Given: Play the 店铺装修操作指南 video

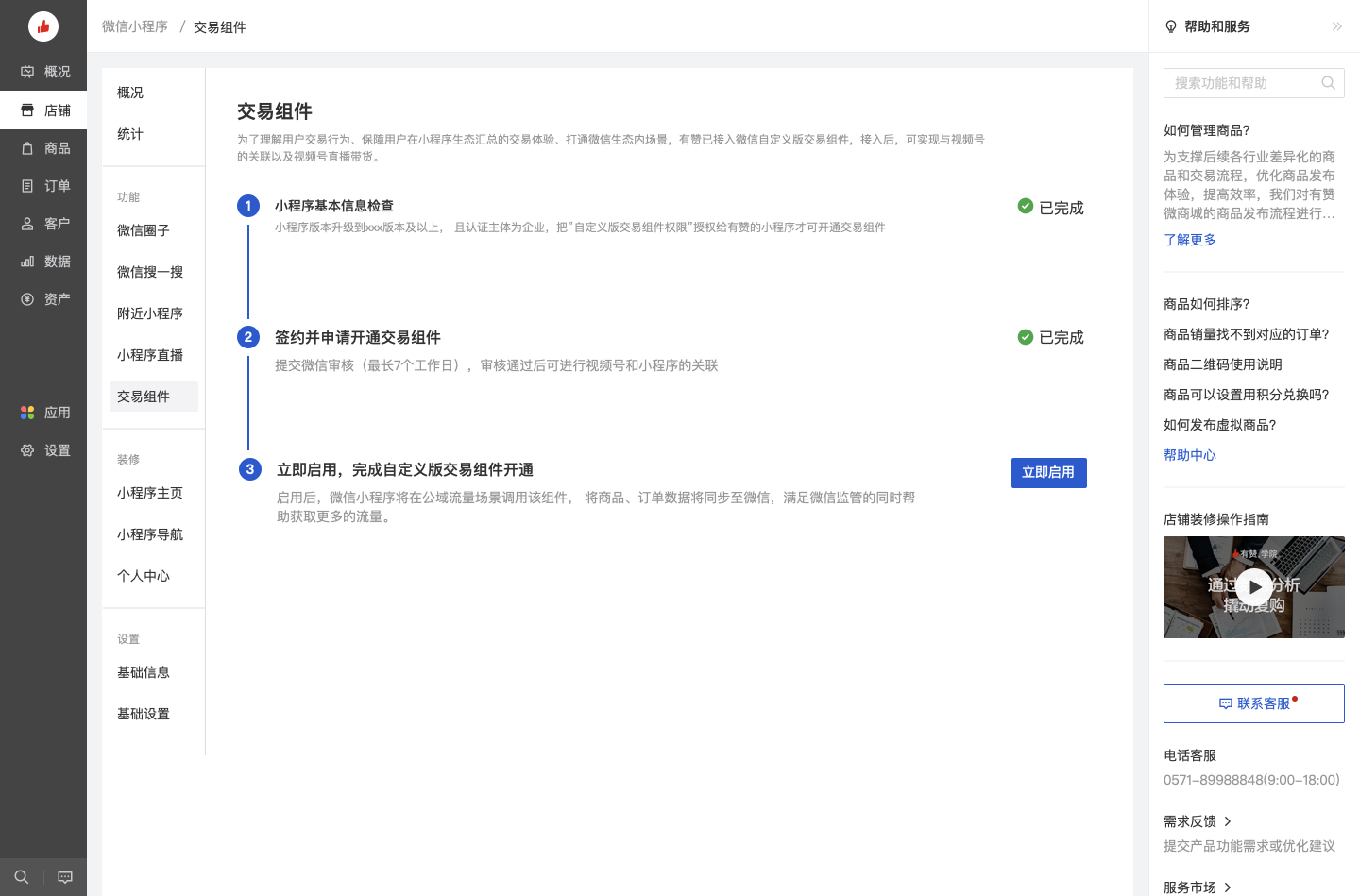Looking at the screenshot, I should (x=1254, y=587).
